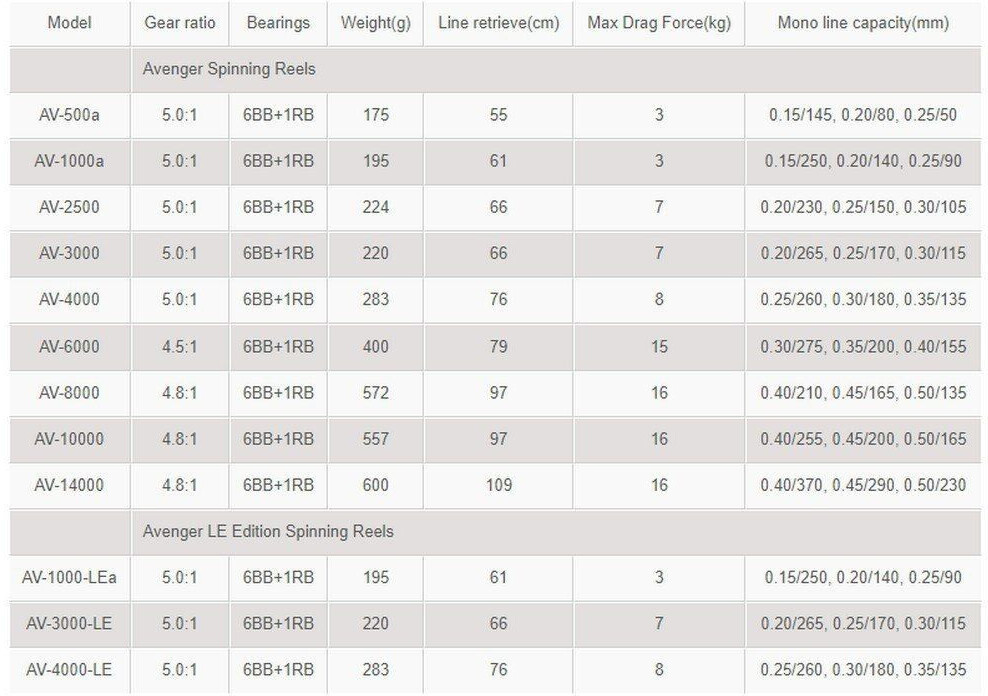Click the AV-6000 model name
This screenshot has width=988, height=696.
69,346
